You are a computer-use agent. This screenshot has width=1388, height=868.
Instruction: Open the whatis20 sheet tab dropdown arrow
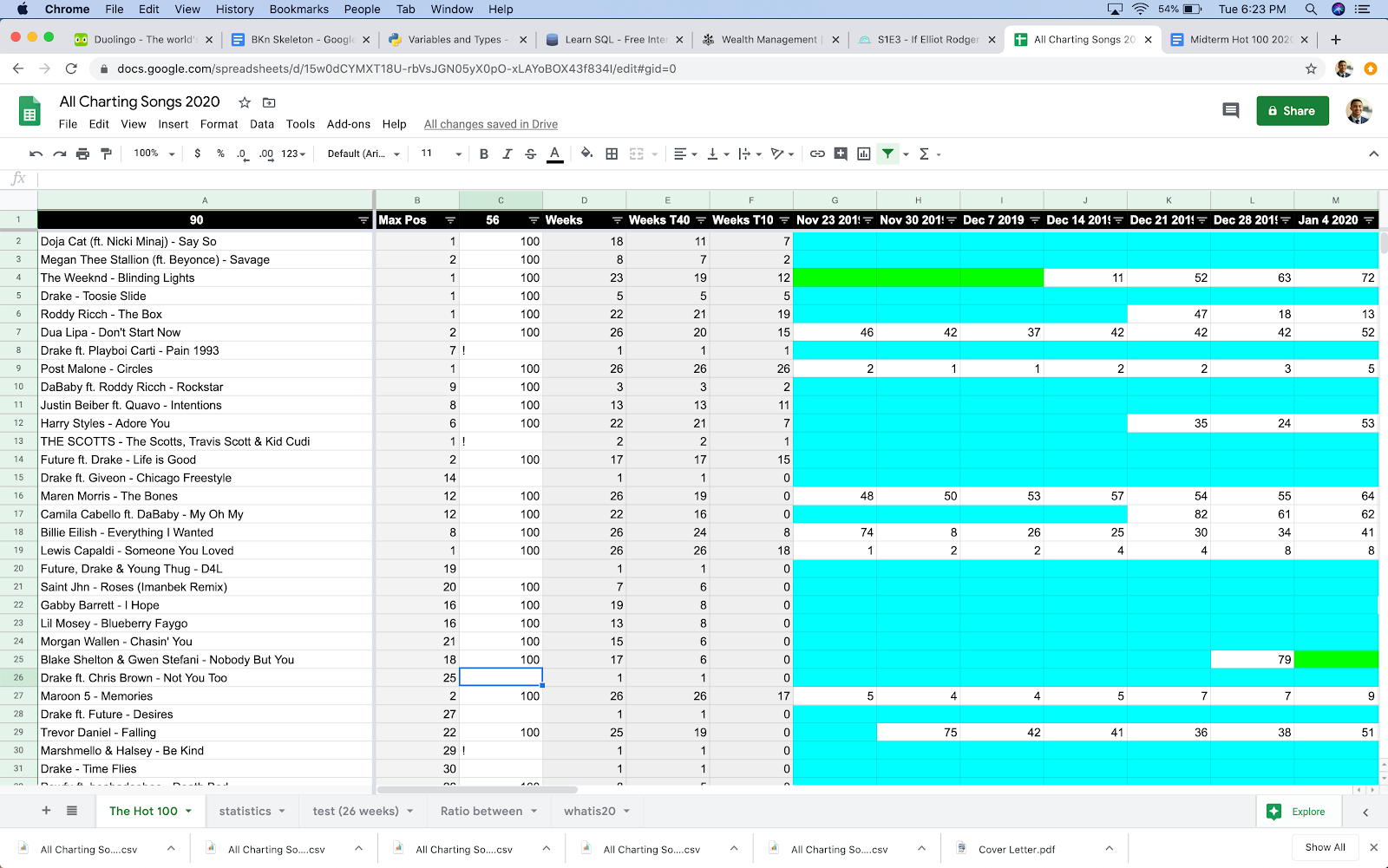pos(626,811)
